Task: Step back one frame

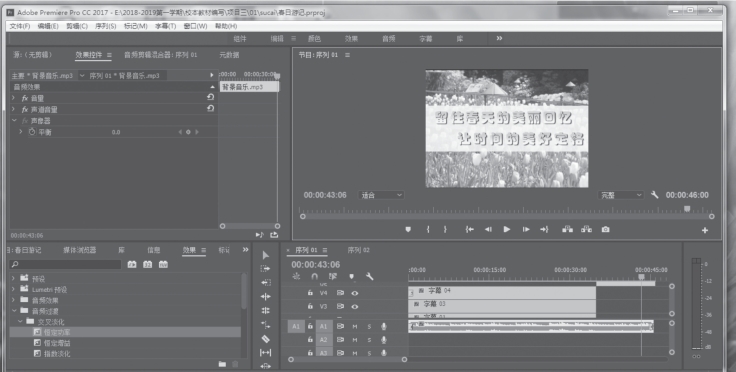Action: tap(488, 229)
